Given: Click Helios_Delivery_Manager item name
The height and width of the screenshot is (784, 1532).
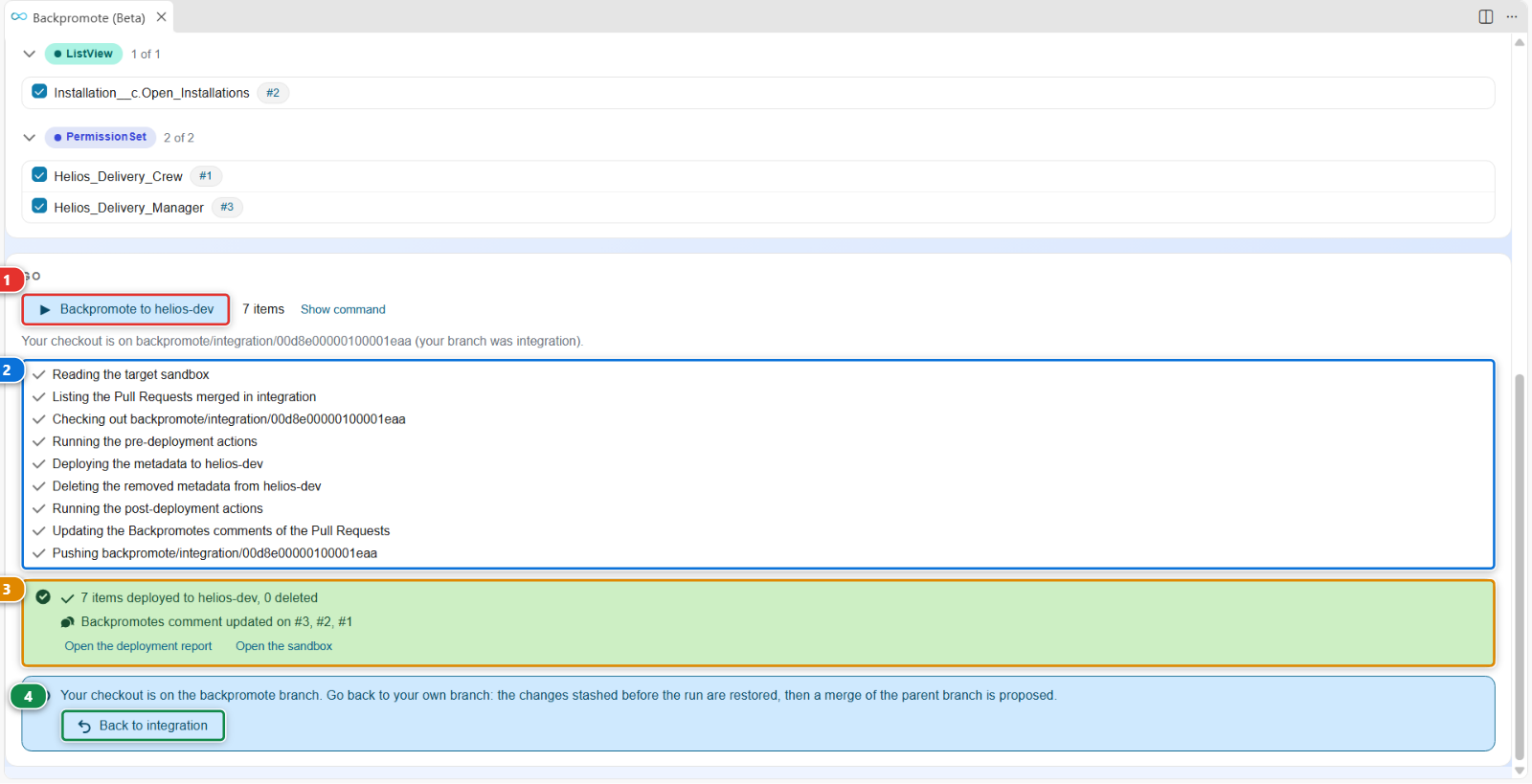Looking at the screenshot, I should coord(129,208).
